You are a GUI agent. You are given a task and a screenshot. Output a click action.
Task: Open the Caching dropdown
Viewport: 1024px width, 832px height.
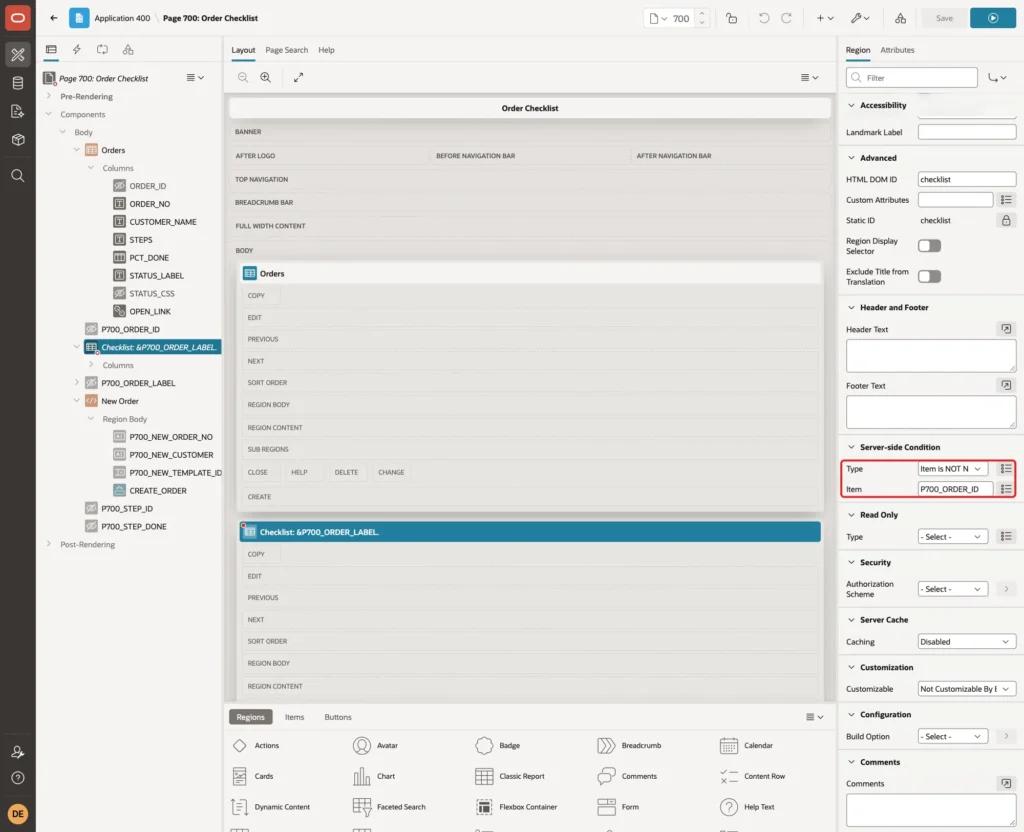coord(967,641)
